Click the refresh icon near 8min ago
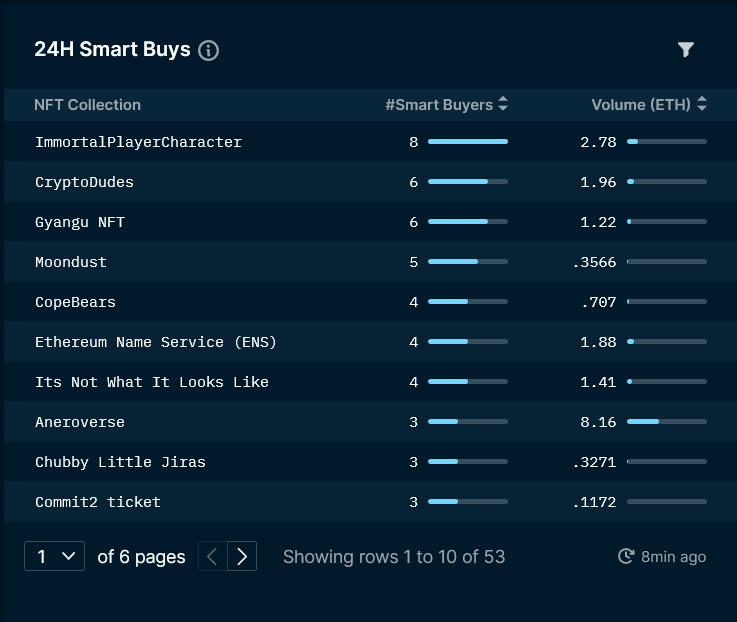The height and width of the screenshot is (622, 737). point(626,556)
